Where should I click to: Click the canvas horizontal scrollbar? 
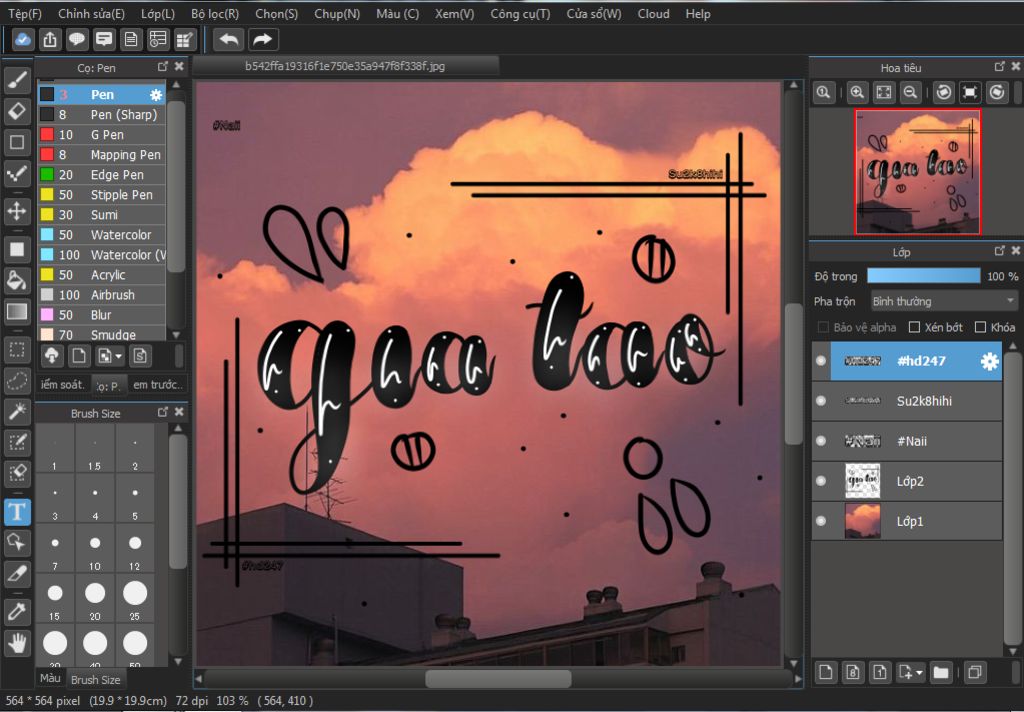(x=498, y=679)
